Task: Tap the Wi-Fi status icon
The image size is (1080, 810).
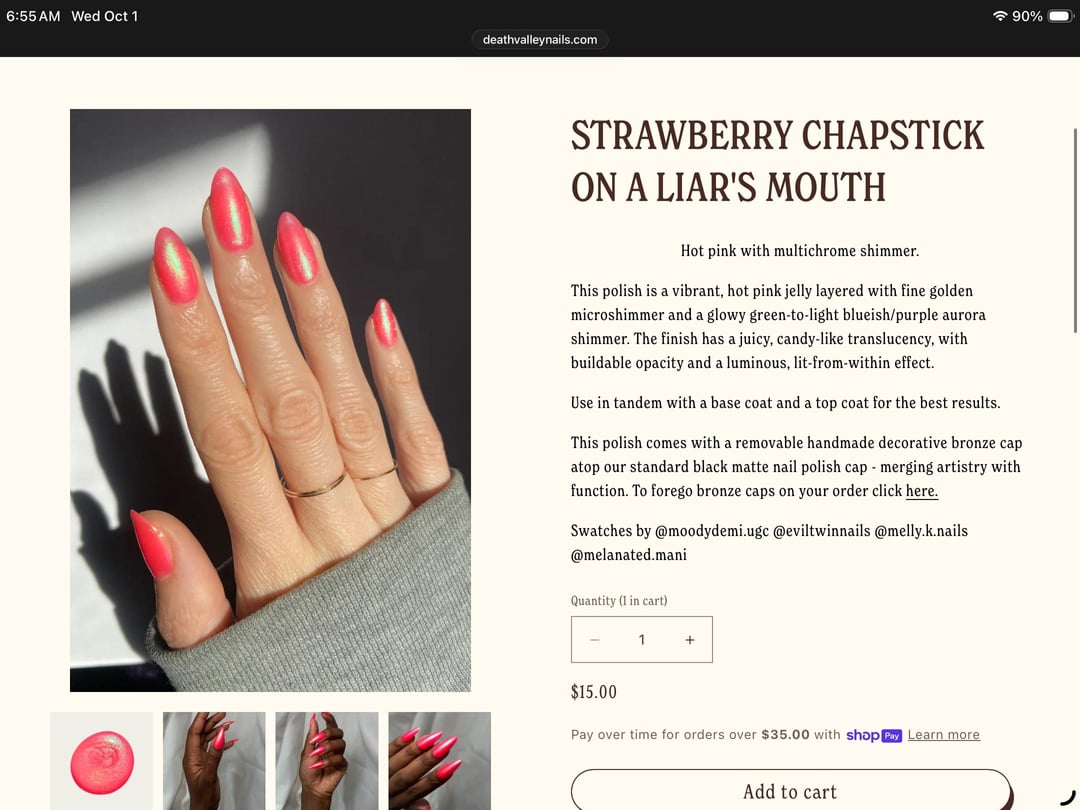Action: pyautogui.click(x=999, y=16)
